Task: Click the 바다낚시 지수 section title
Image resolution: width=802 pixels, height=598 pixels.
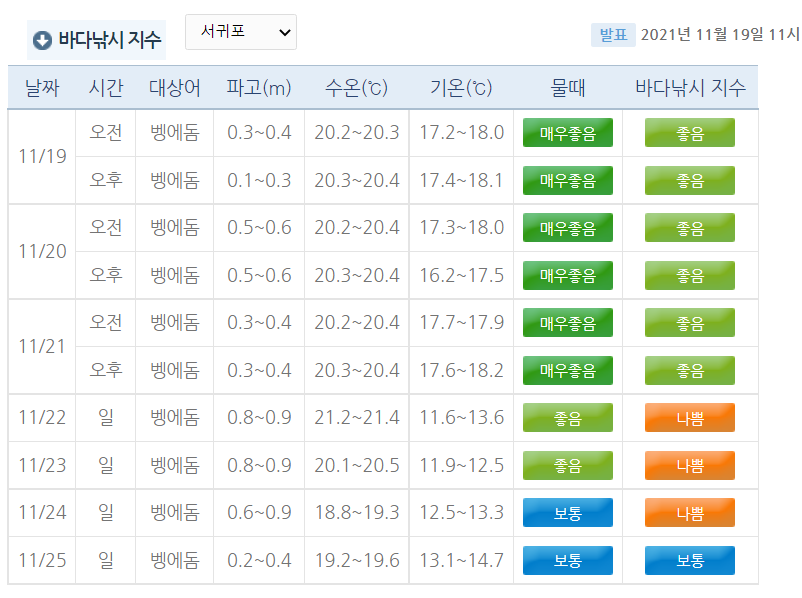Action: [109, 40]
